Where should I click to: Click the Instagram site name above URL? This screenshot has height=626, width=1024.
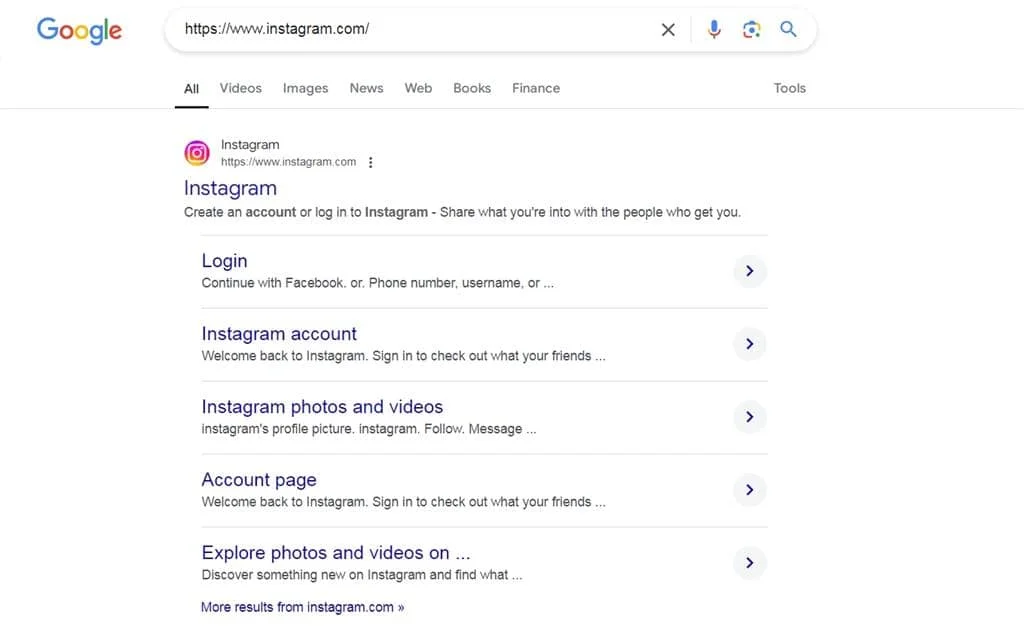[250, 145]
